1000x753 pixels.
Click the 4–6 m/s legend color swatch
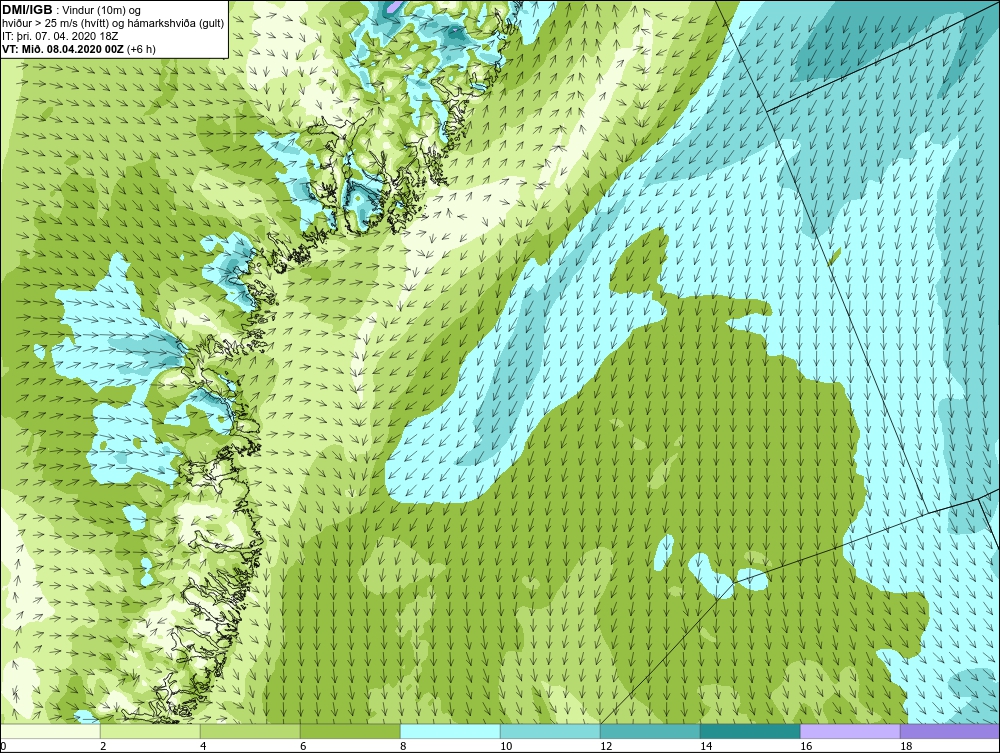point(250,731)
